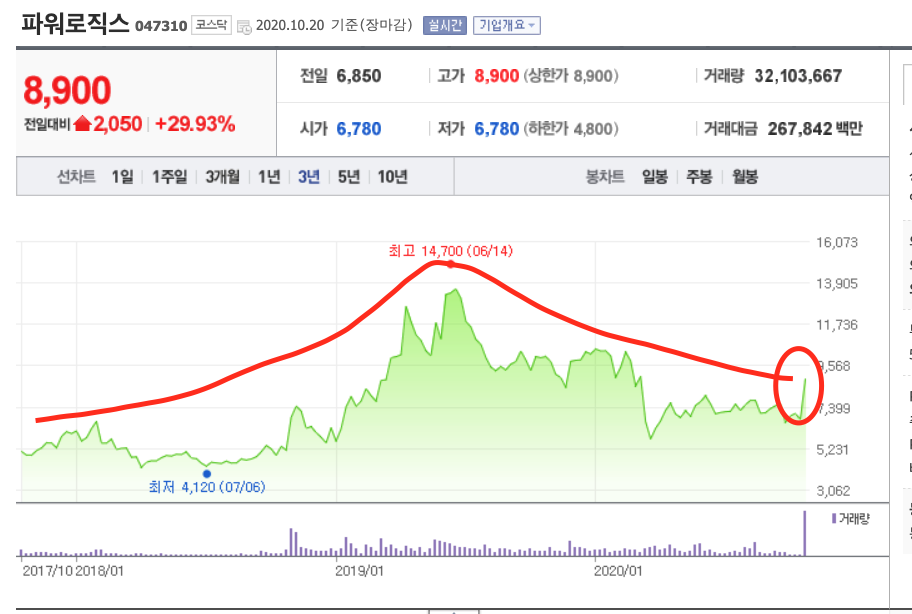Click the red up-arrow change icon
This screenshot has width=912, height=614.
point(83,123)
